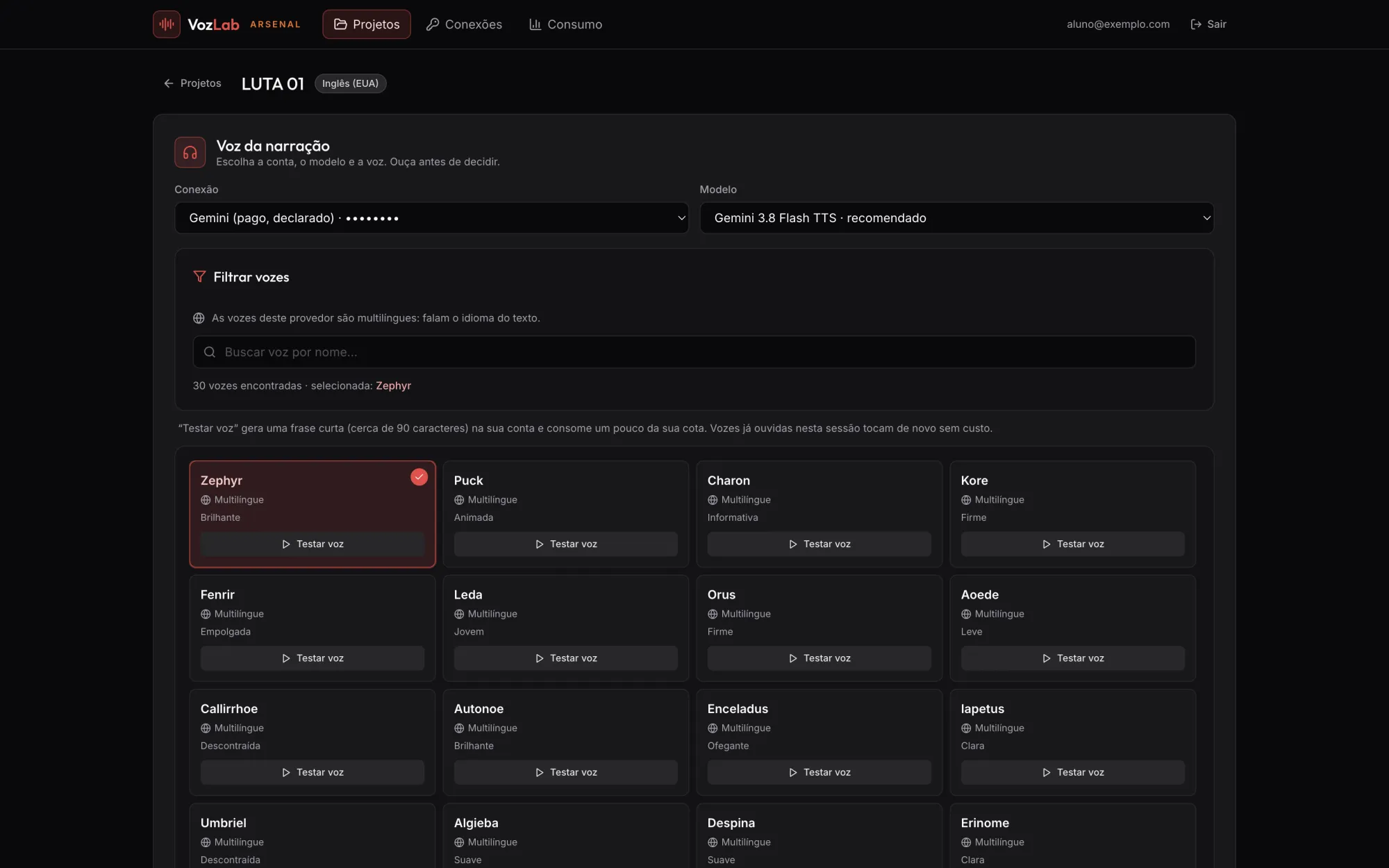The width and height of the screenshot is (1389, 868).
Task: Click the aluno@exemplo.com account email
Action: tap(1118, 24)
